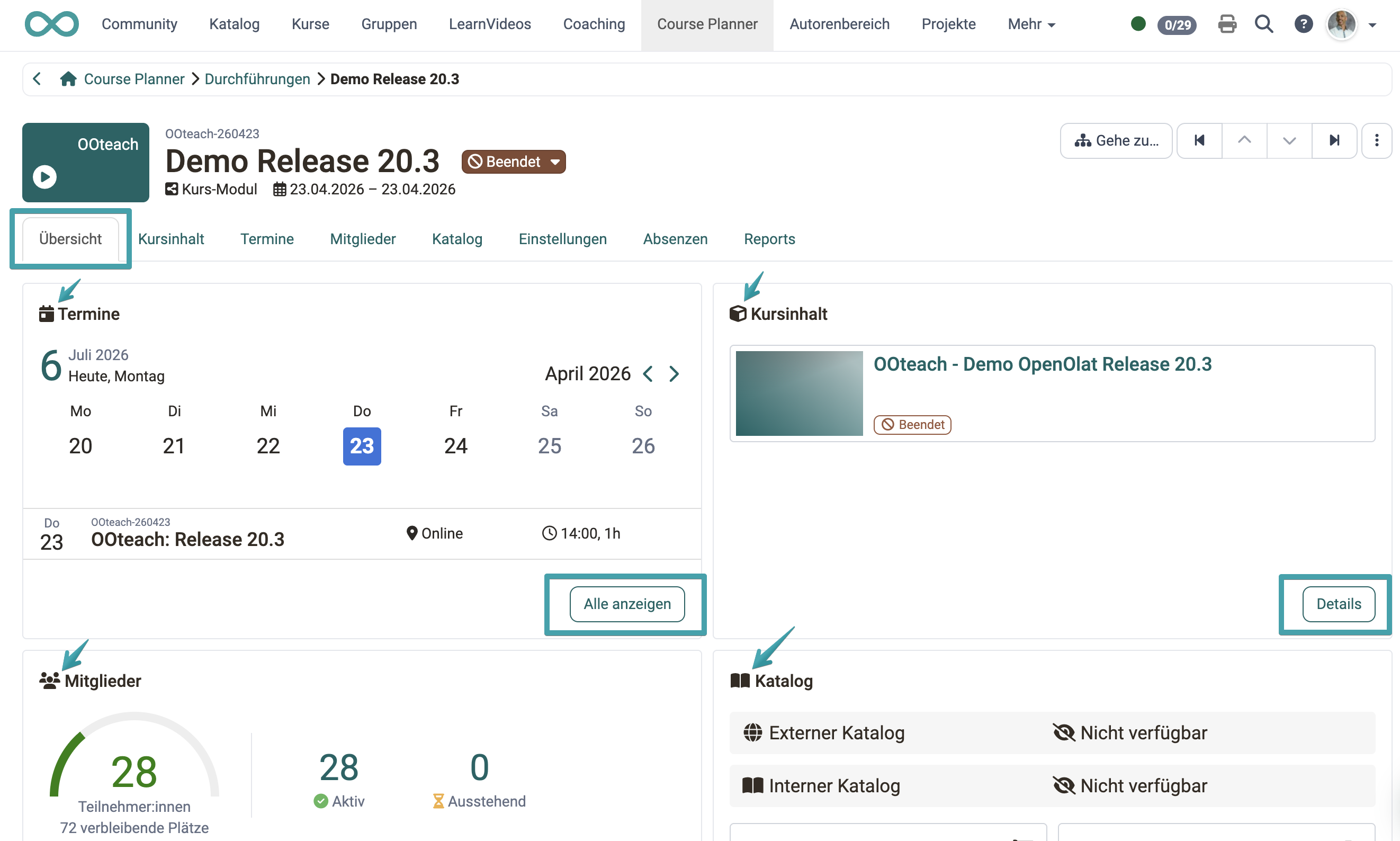The width and height of the screenshot is (1400, 841).
Task: Click the green online status indicator
Action: 1138,24
